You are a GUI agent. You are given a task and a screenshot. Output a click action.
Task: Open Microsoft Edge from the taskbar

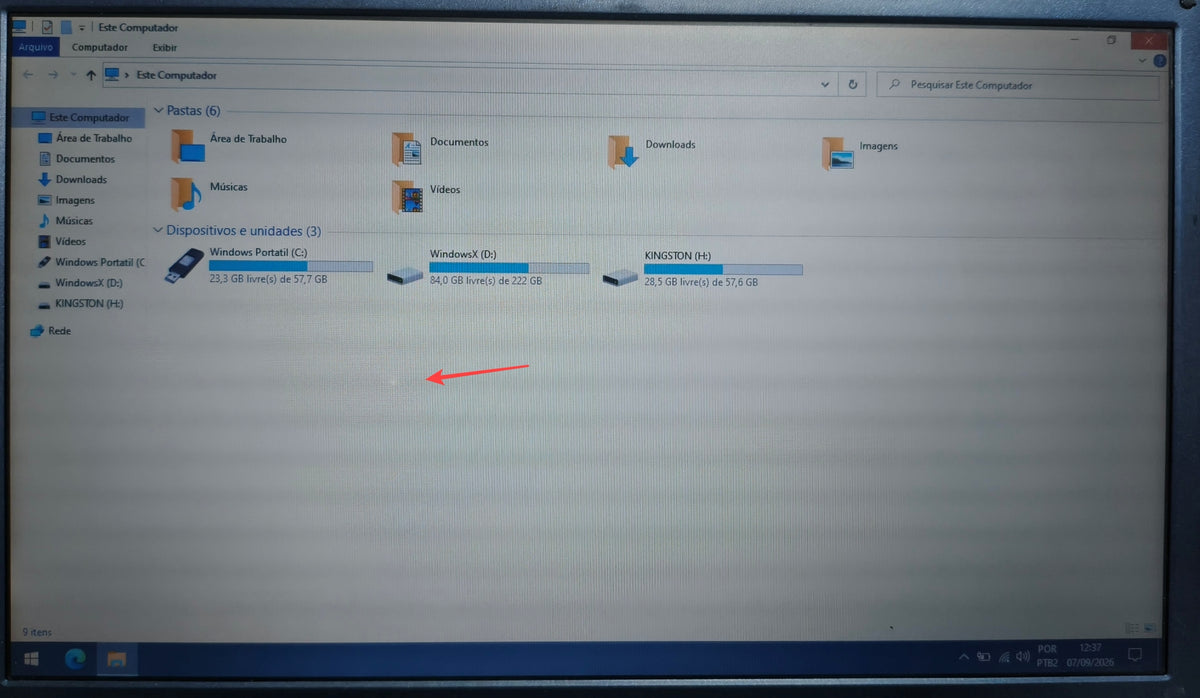75,658
